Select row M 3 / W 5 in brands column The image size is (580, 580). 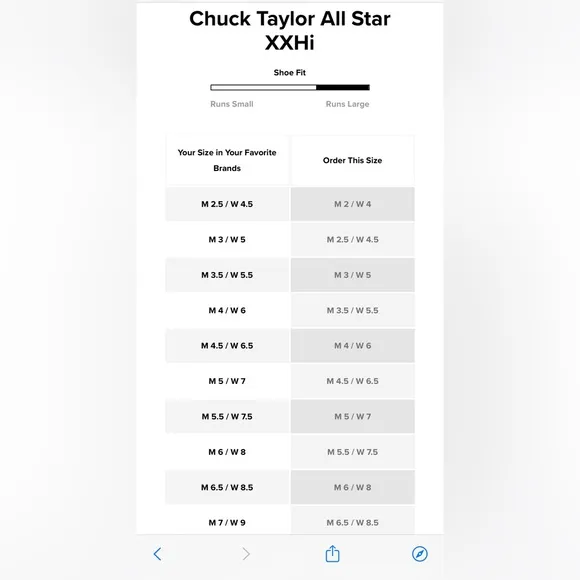coord(227,239)
